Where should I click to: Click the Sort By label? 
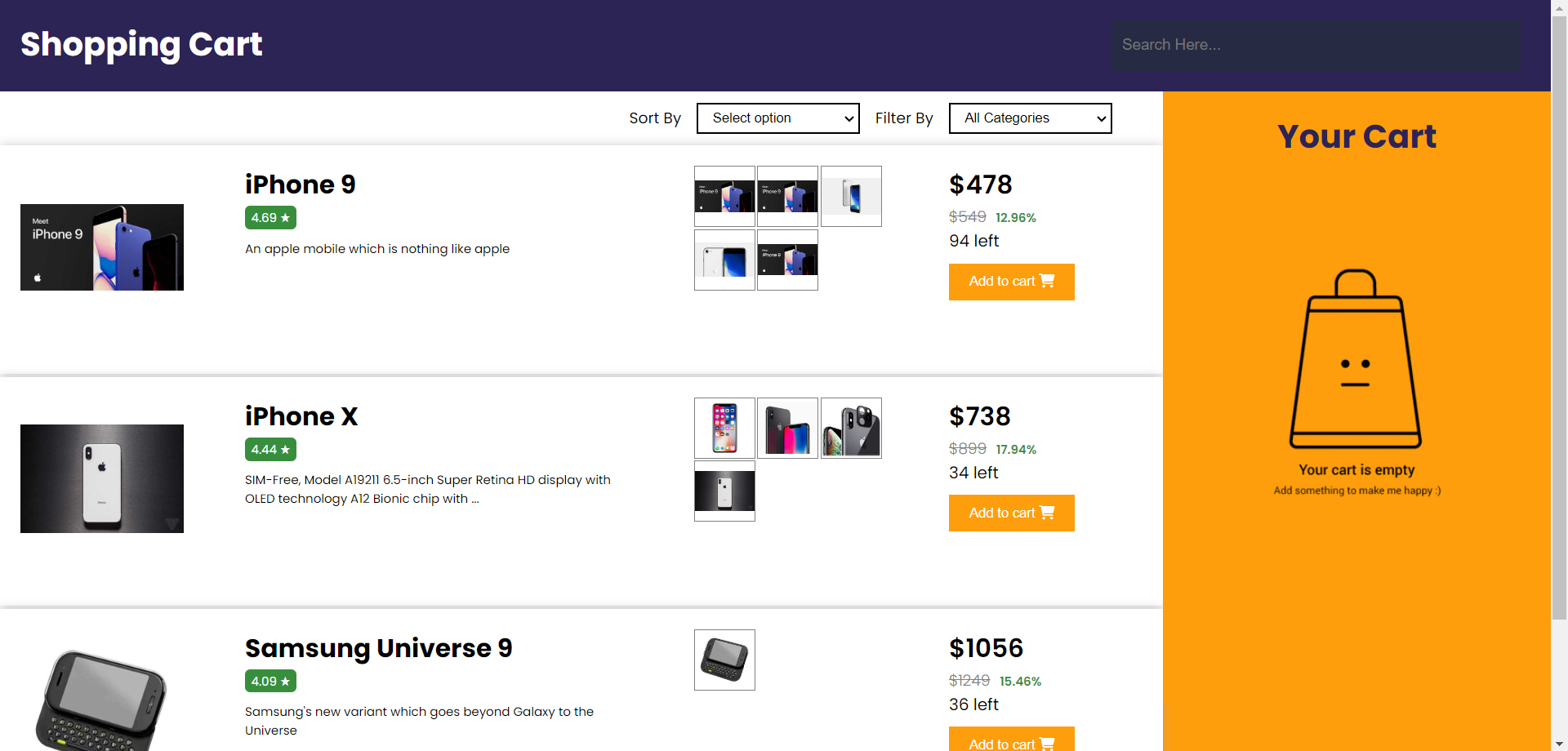655,118
